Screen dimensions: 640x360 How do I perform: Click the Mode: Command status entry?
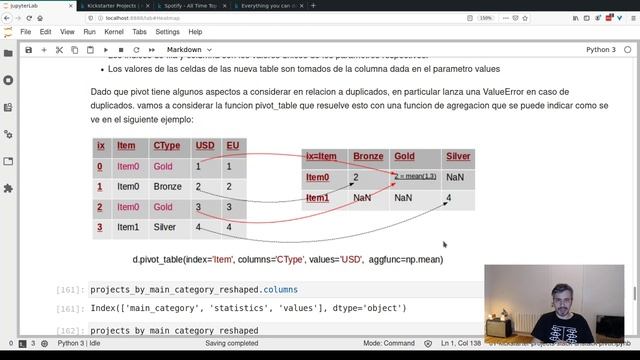click(x=389, y=343)
